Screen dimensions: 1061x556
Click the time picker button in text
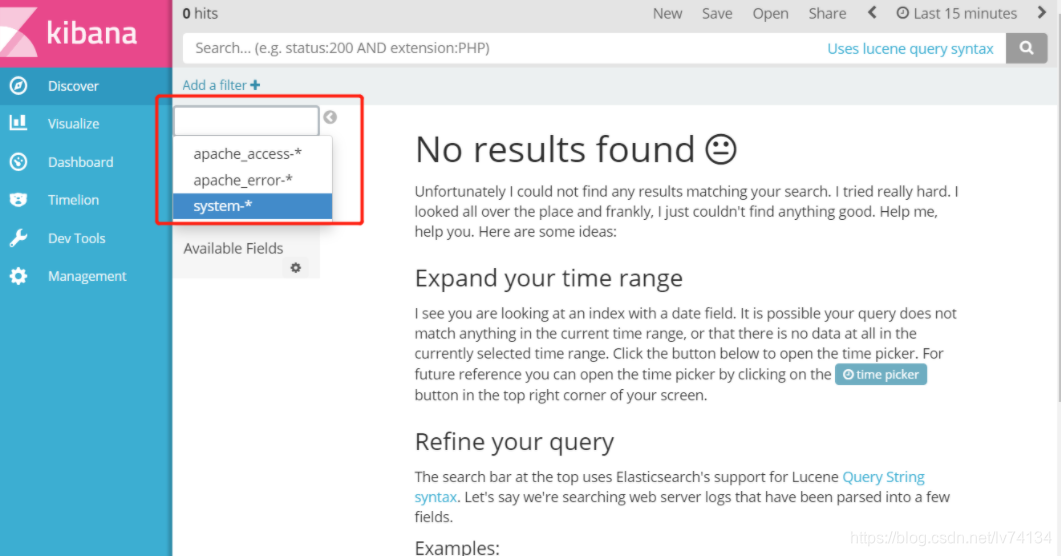point(880,374)
